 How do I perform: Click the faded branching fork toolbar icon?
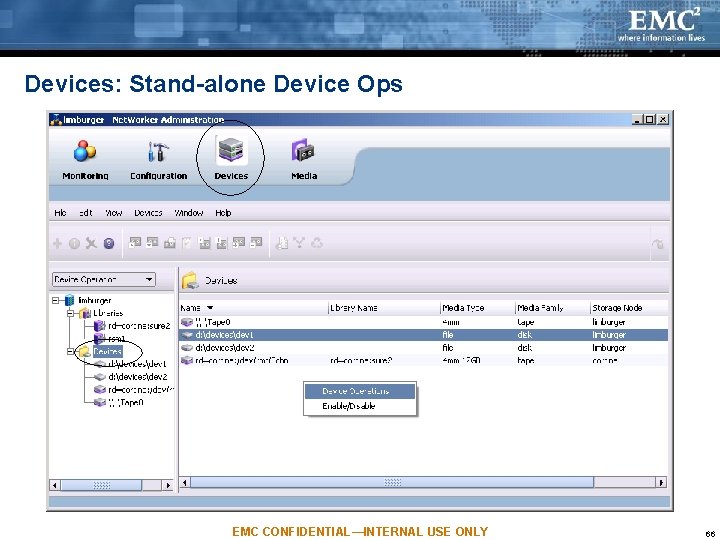[x=299, y=242]
